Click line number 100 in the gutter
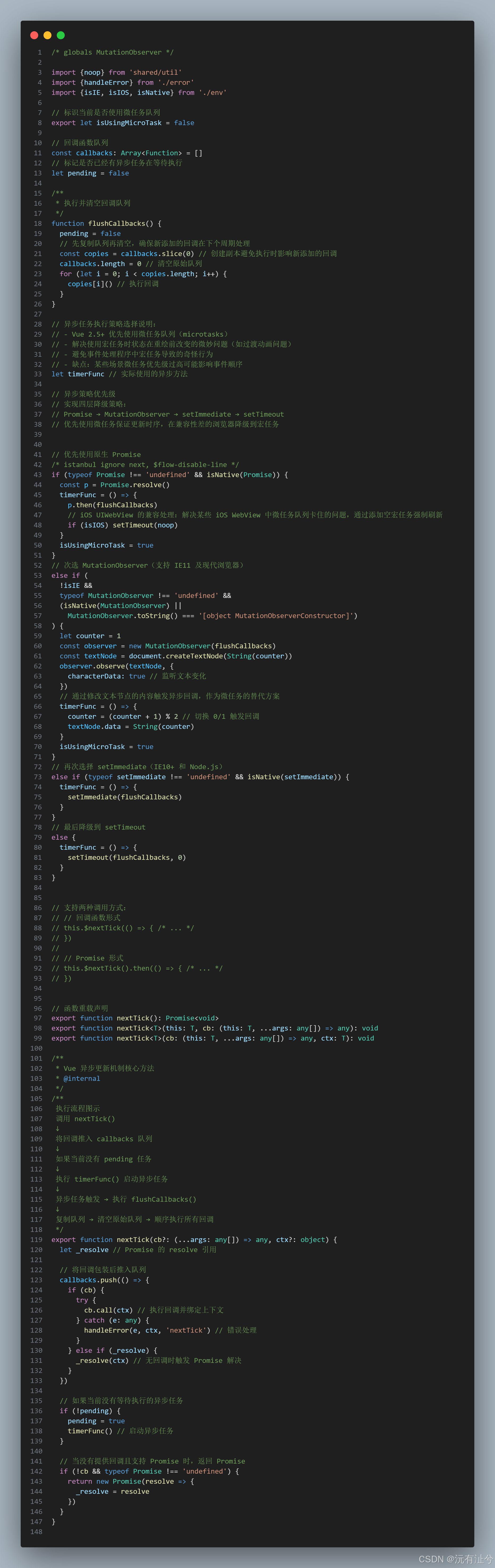Viewport: 495px width, 1568px height. point(37,1048)
